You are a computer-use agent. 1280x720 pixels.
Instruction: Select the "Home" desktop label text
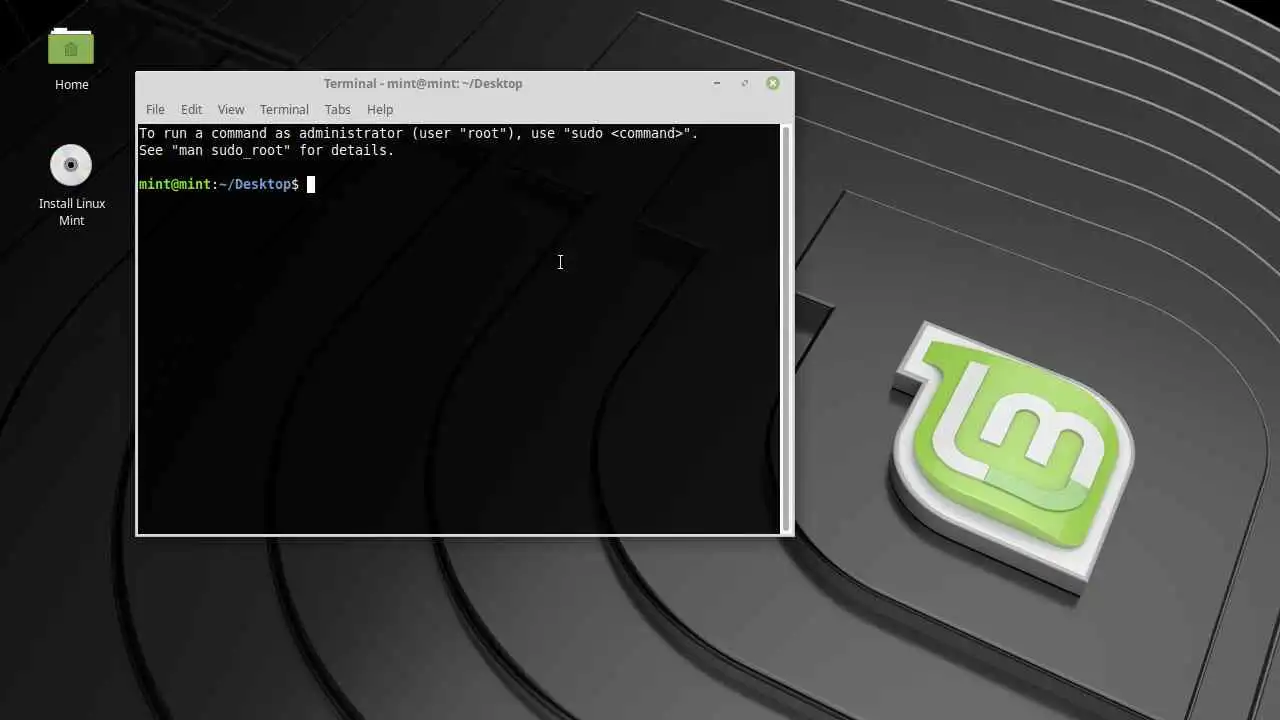pos(71,84)
